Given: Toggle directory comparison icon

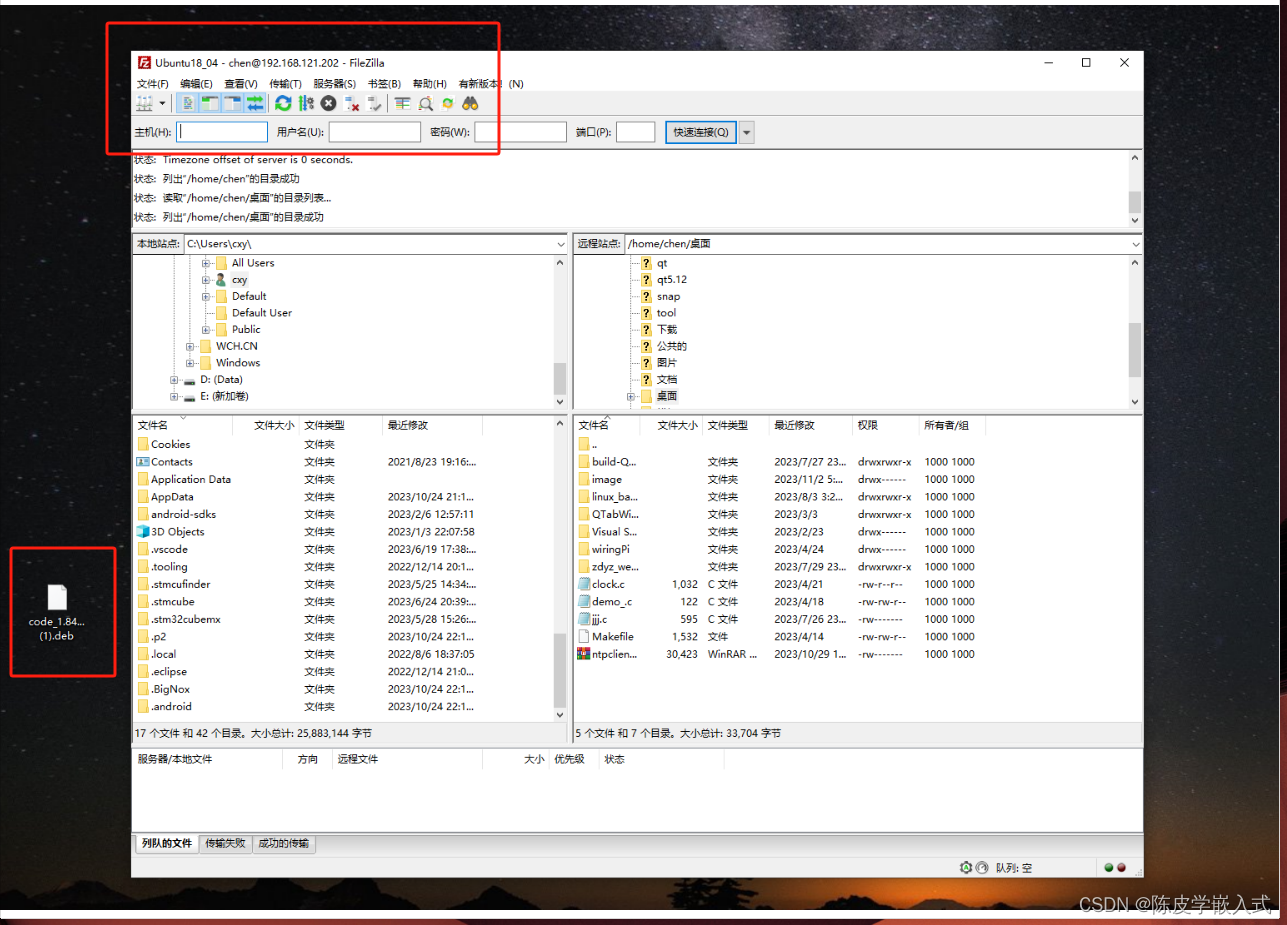Looking at the screenshot, I should [x=425, y=103].
